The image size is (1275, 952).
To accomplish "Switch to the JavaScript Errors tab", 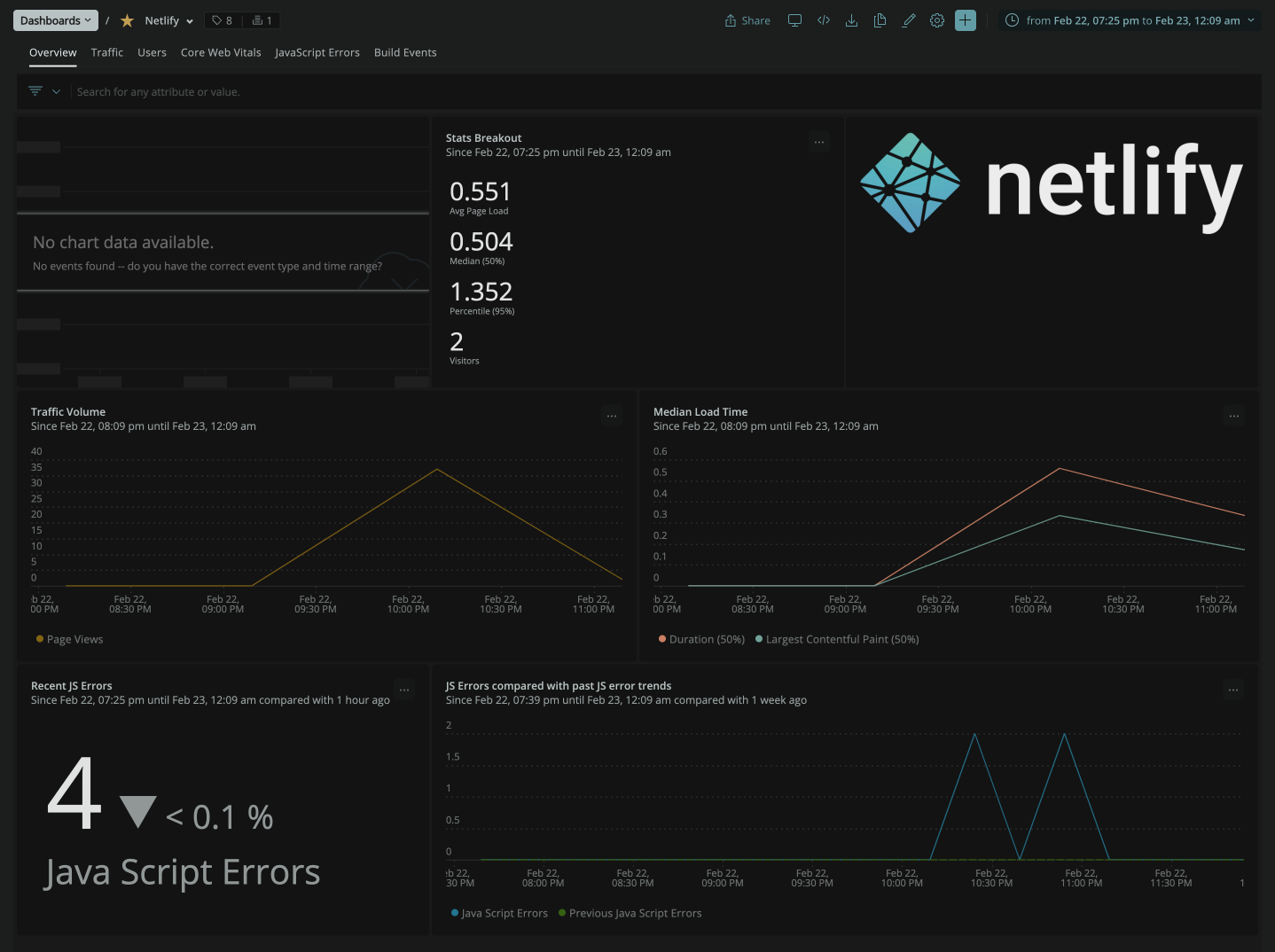I will click(x=317, y=52).
